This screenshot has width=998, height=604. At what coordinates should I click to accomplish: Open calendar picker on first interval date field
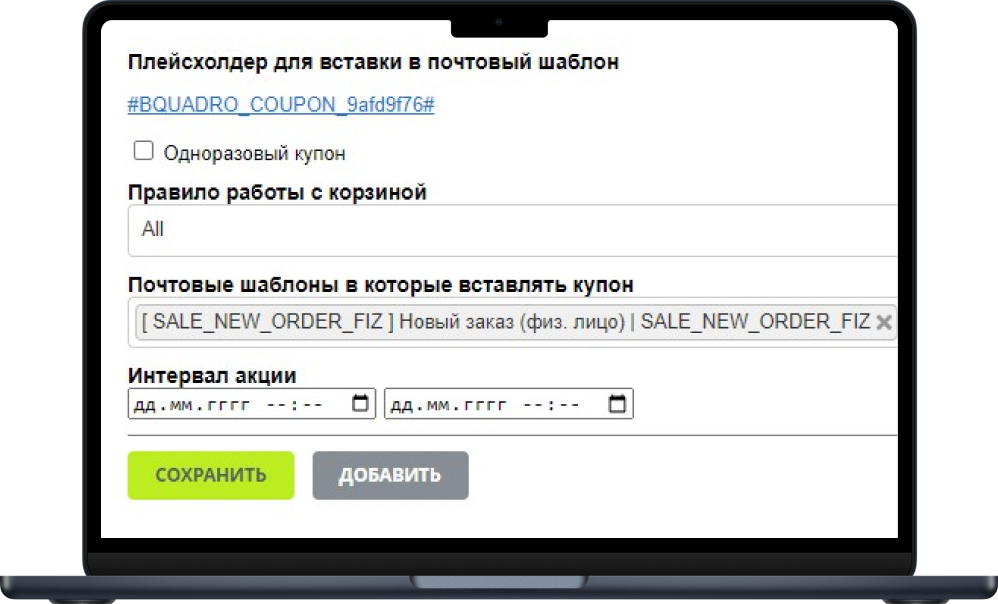(x=359, y=402)
